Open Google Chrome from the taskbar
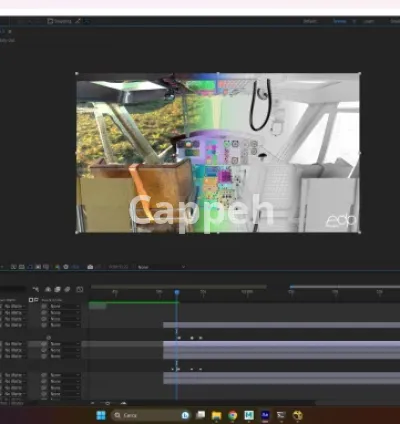400x424 pixels. tap(233, 415)
